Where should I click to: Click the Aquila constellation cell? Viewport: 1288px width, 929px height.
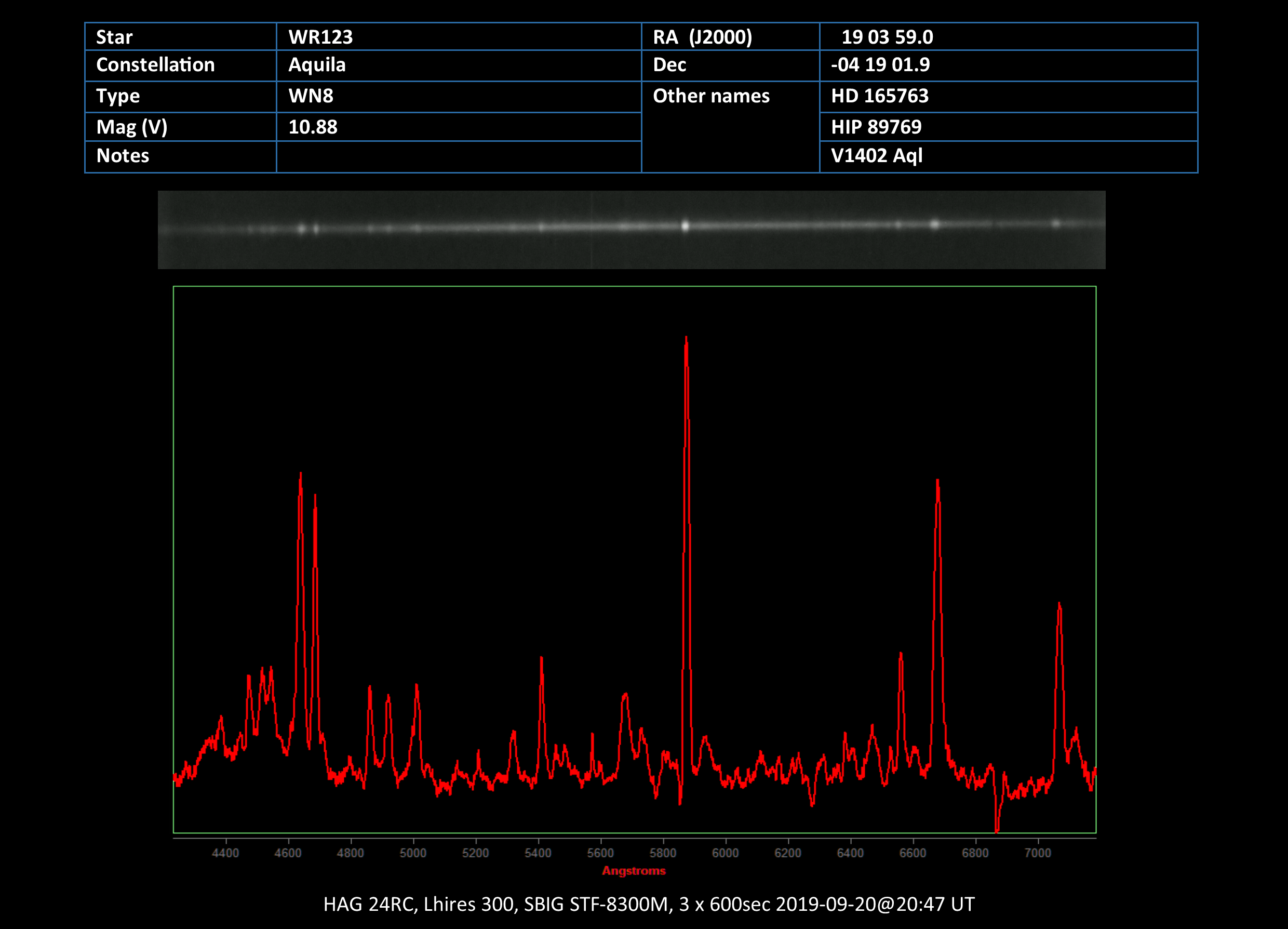click(317, 65)
